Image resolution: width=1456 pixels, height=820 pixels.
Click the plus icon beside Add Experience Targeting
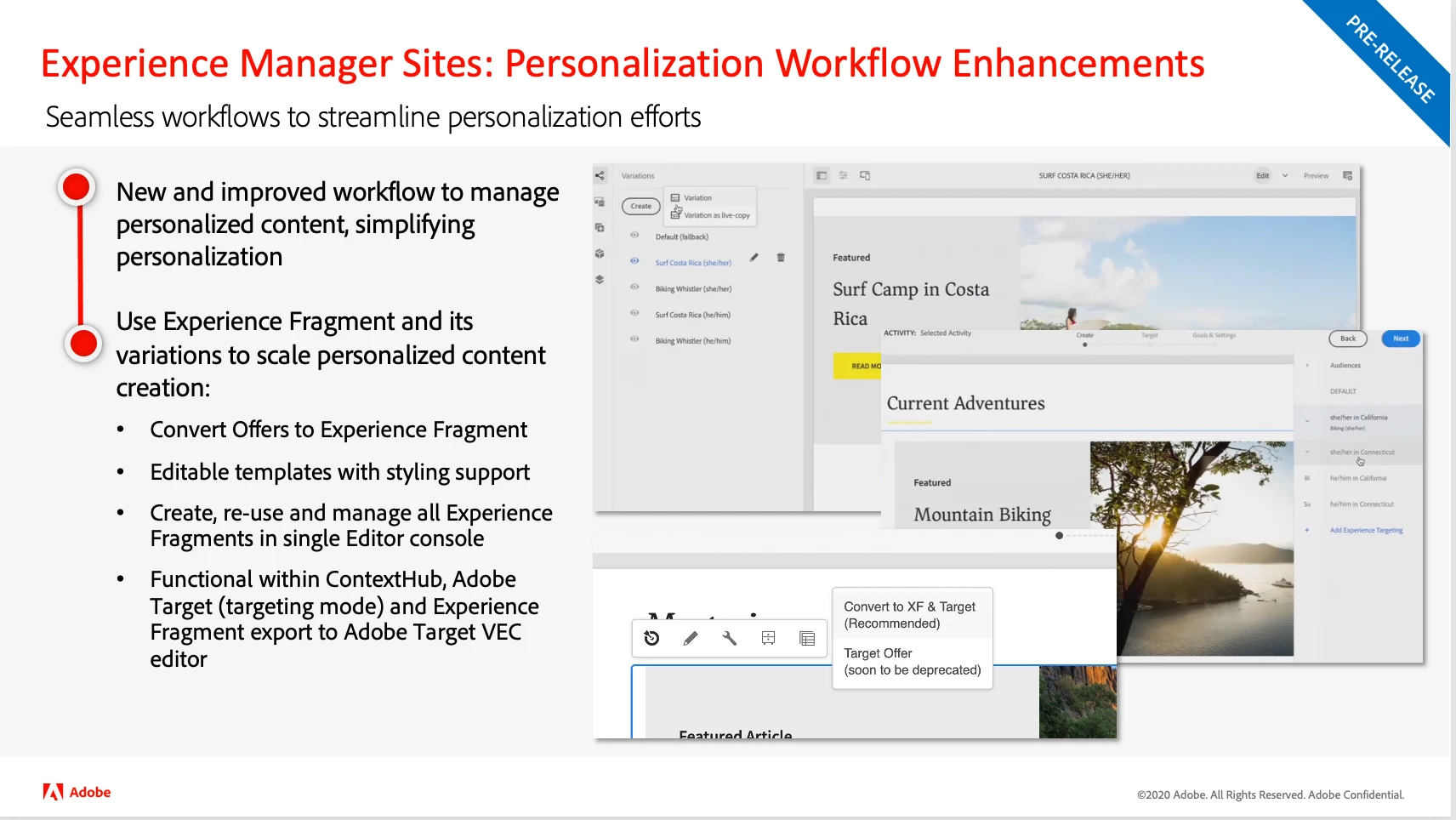tap(1307, 530)
